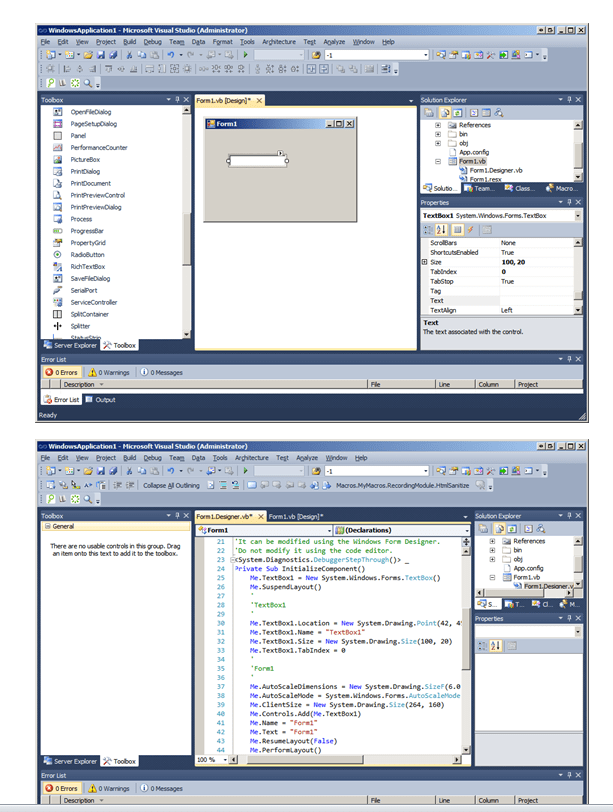The width and height of the screenshot is (613, 812).
Task: Open Form1 class dropdown in lower editor
Action: click(x=329, y=530)
